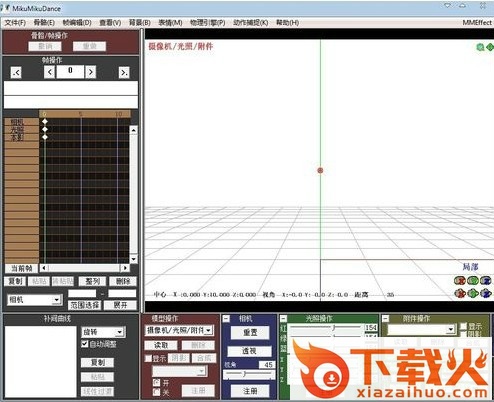Collapse the 附件操作 panel with minus button
Image resolution: width=494 pixels, height=402 pixels.
click(x=385, y=319)
